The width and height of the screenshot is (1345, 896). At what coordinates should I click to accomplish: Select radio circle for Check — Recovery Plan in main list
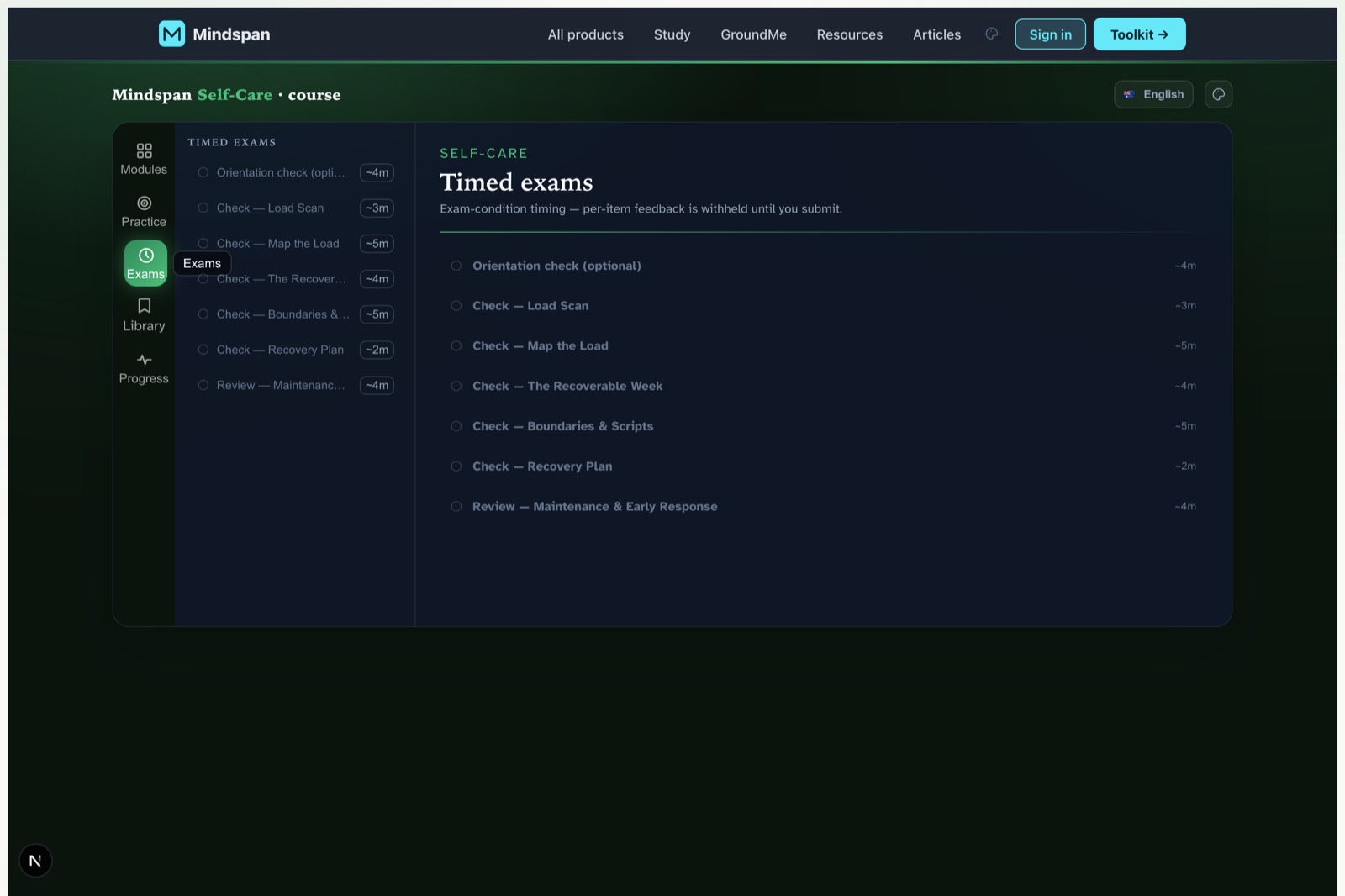(456, 466)
